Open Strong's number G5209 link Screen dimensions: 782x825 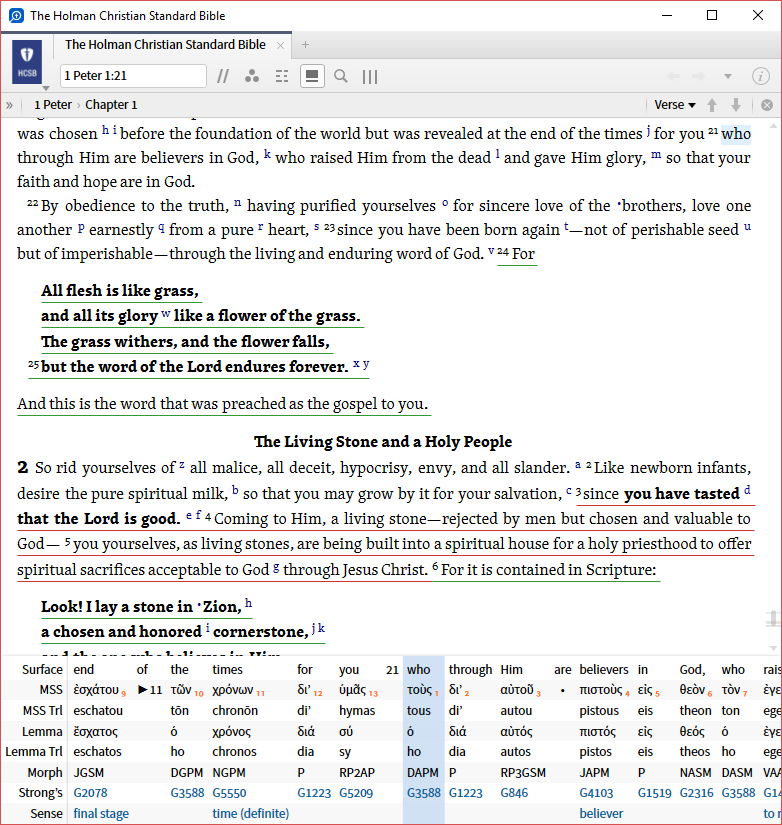pyautogui.click(x=356, y=793)
